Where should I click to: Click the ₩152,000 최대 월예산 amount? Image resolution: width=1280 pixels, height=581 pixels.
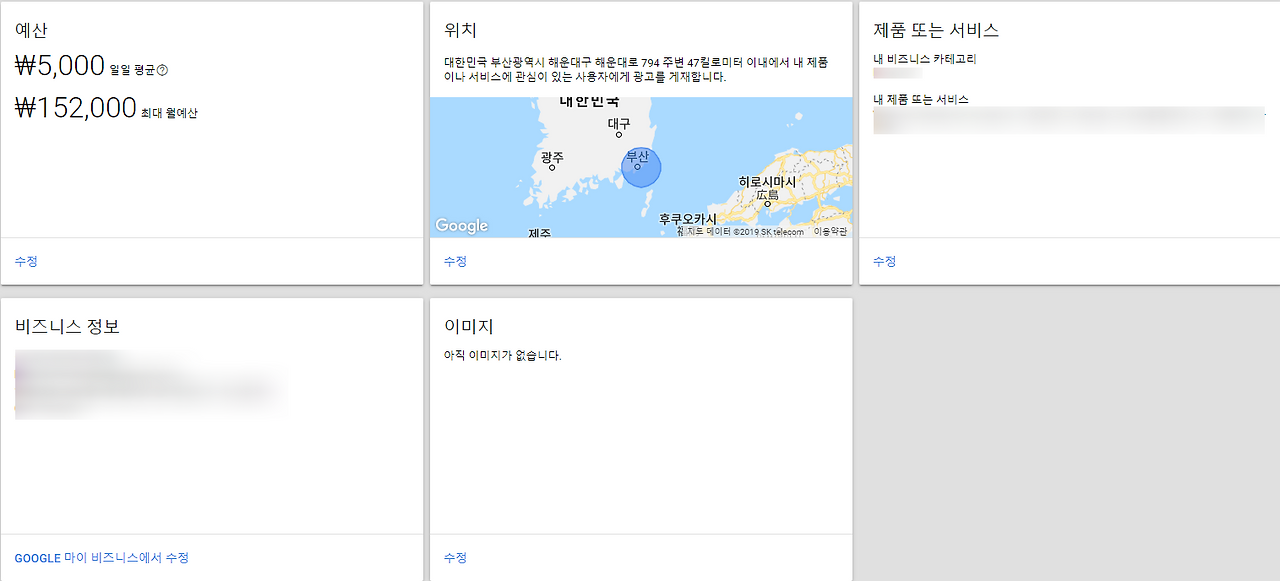pos(75,105)
